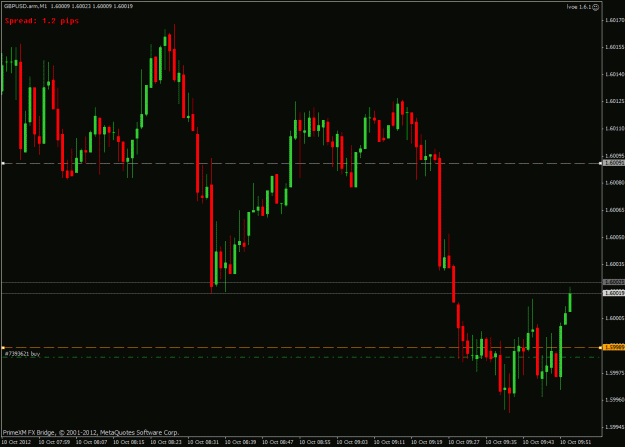Viewport: 625px width, 447px height.
Task: Click the 1.60065 price scale label
Action: tap(614, 210)
